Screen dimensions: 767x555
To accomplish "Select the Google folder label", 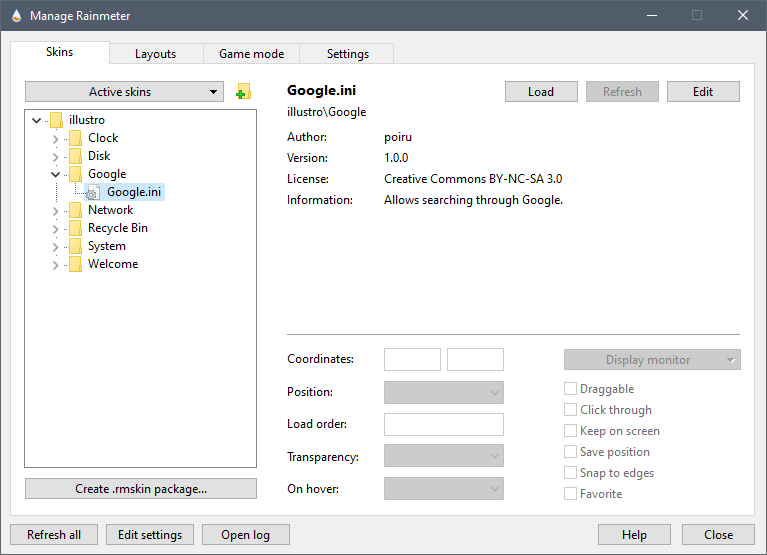I will tap(107, 174).
